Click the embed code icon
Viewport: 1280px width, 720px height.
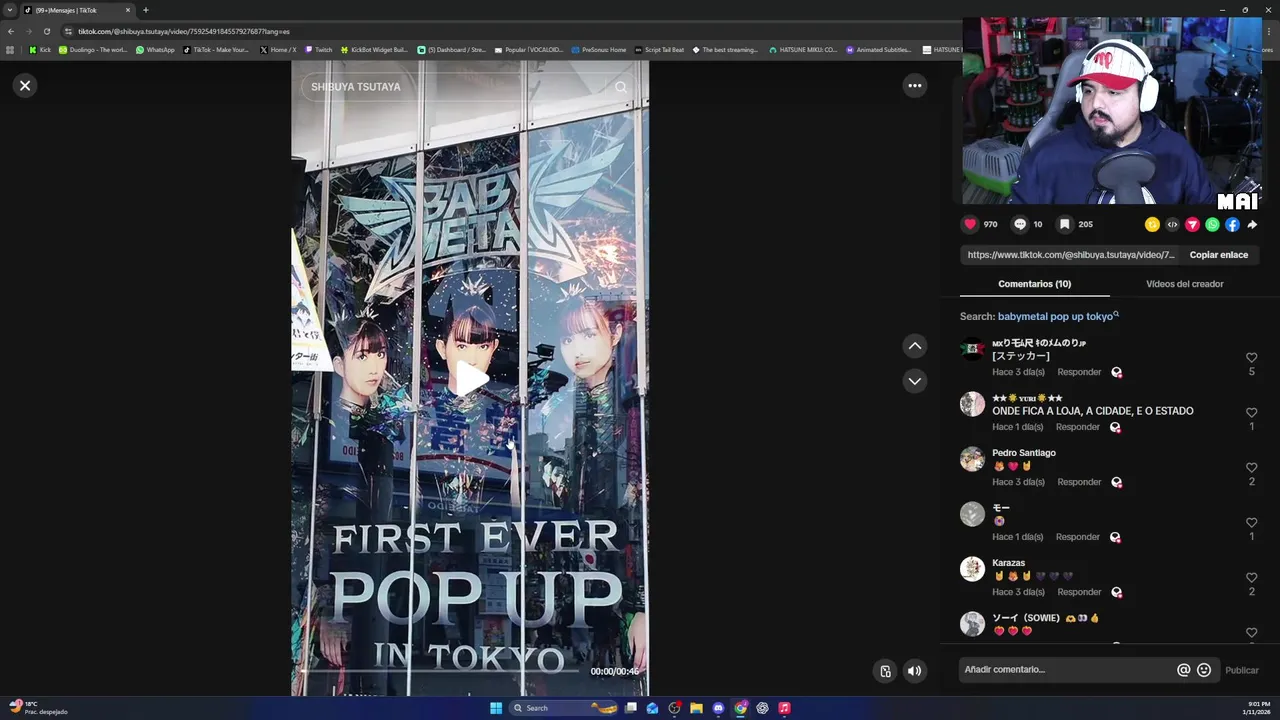1172,225
